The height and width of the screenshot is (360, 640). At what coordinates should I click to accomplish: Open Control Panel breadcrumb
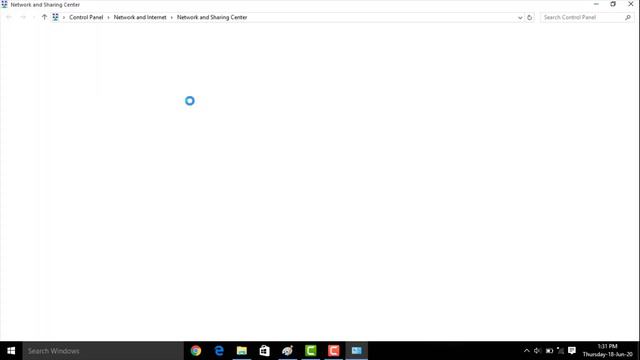[86, 17]
